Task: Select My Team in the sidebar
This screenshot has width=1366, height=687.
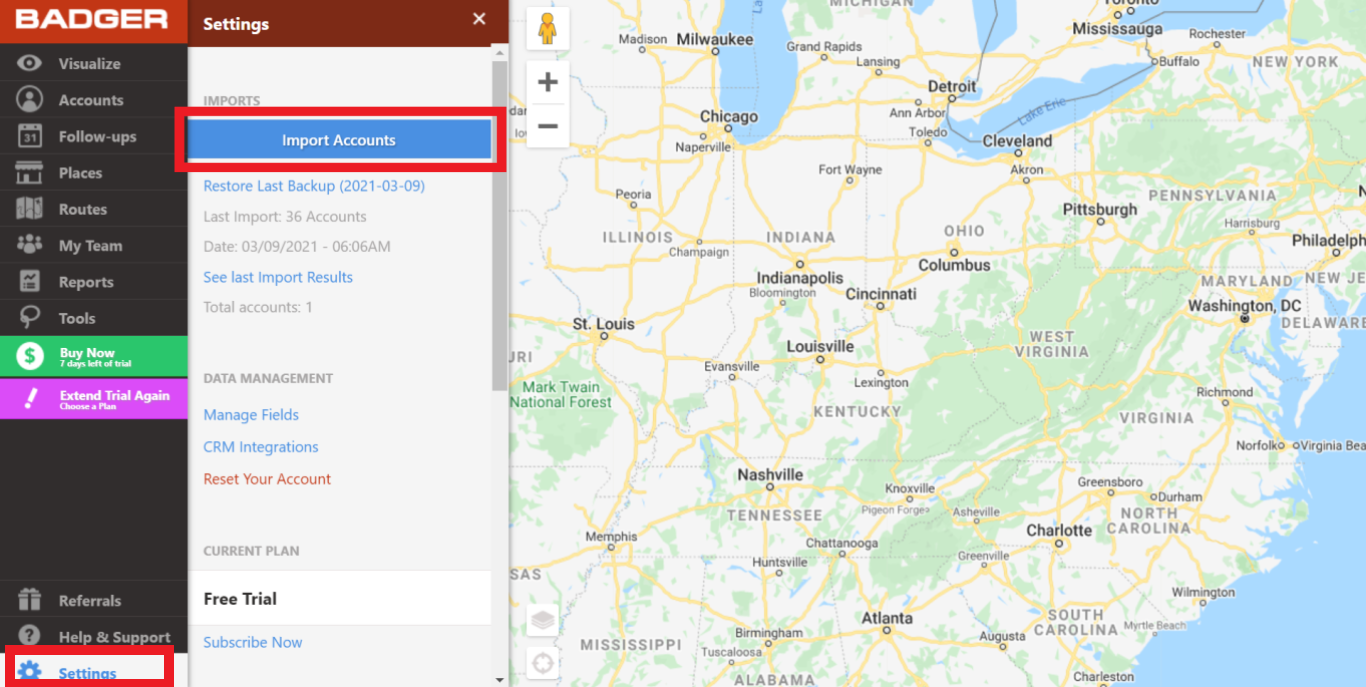Action: (x=93, y=245)
